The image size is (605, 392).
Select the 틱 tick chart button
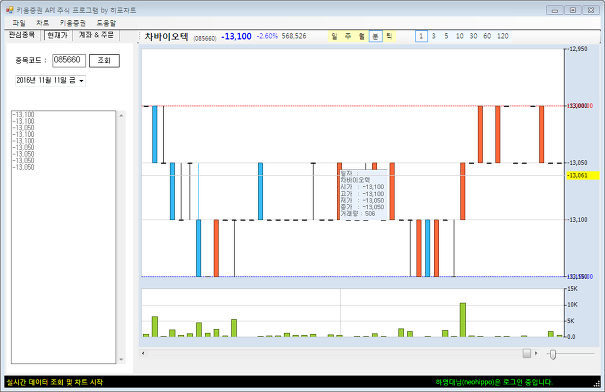pyautogui.click(x=389, y=36)
